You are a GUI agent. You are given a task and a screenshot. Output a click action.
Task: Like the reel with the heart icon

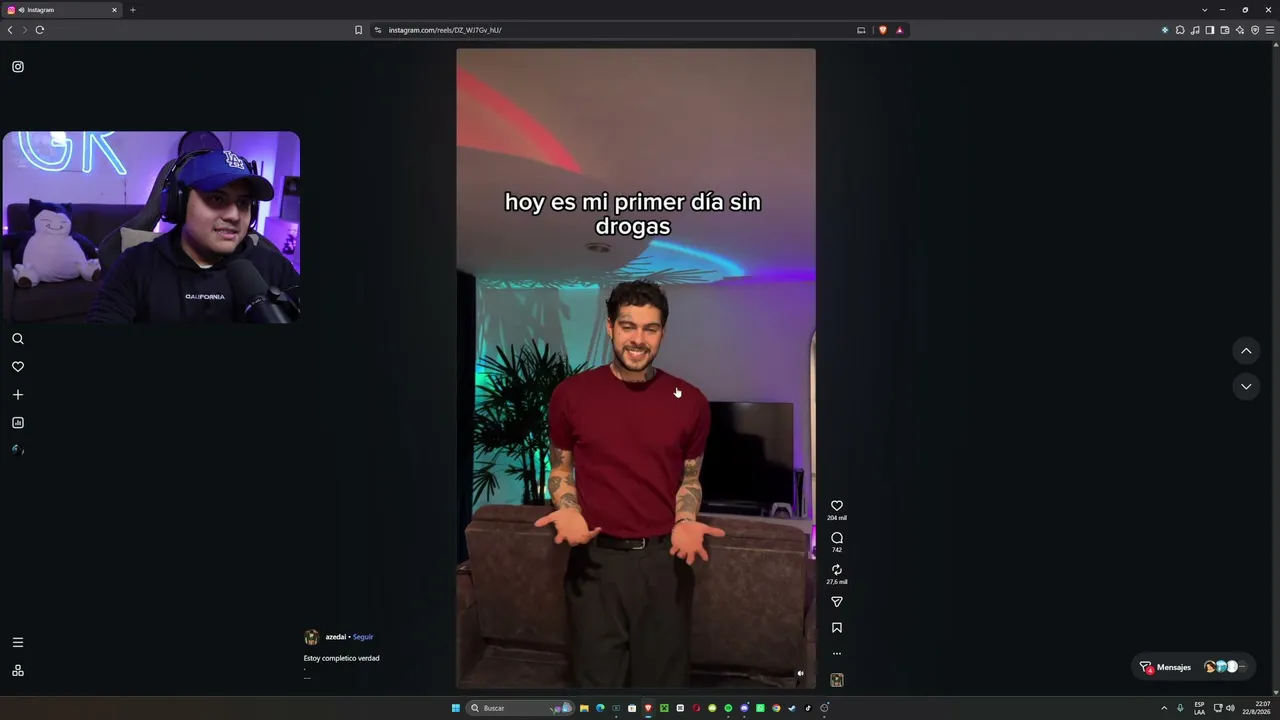click(837, 506)
